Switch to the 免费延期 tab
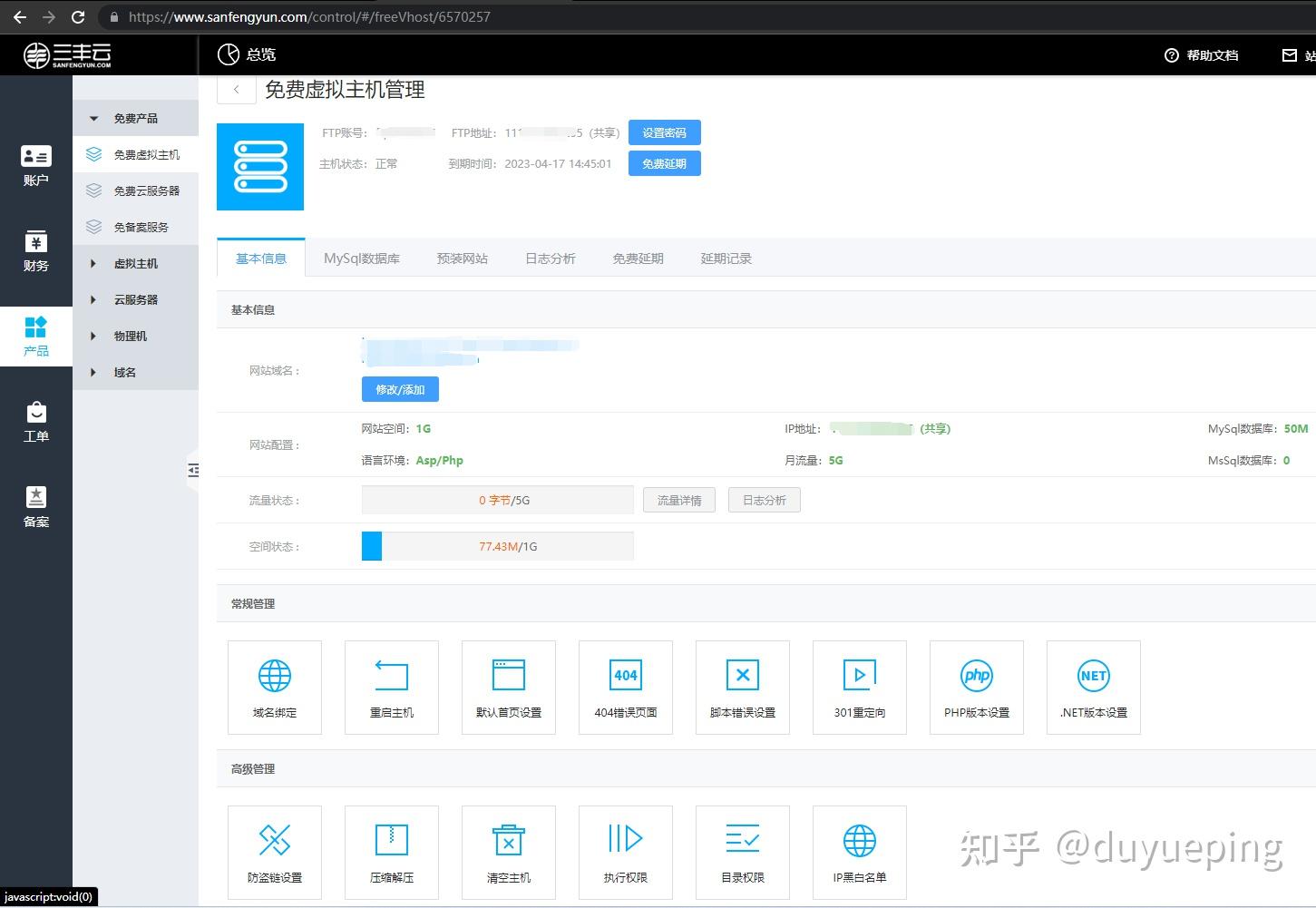Viewport: 1316px width, 908px height. click(639, 259)
